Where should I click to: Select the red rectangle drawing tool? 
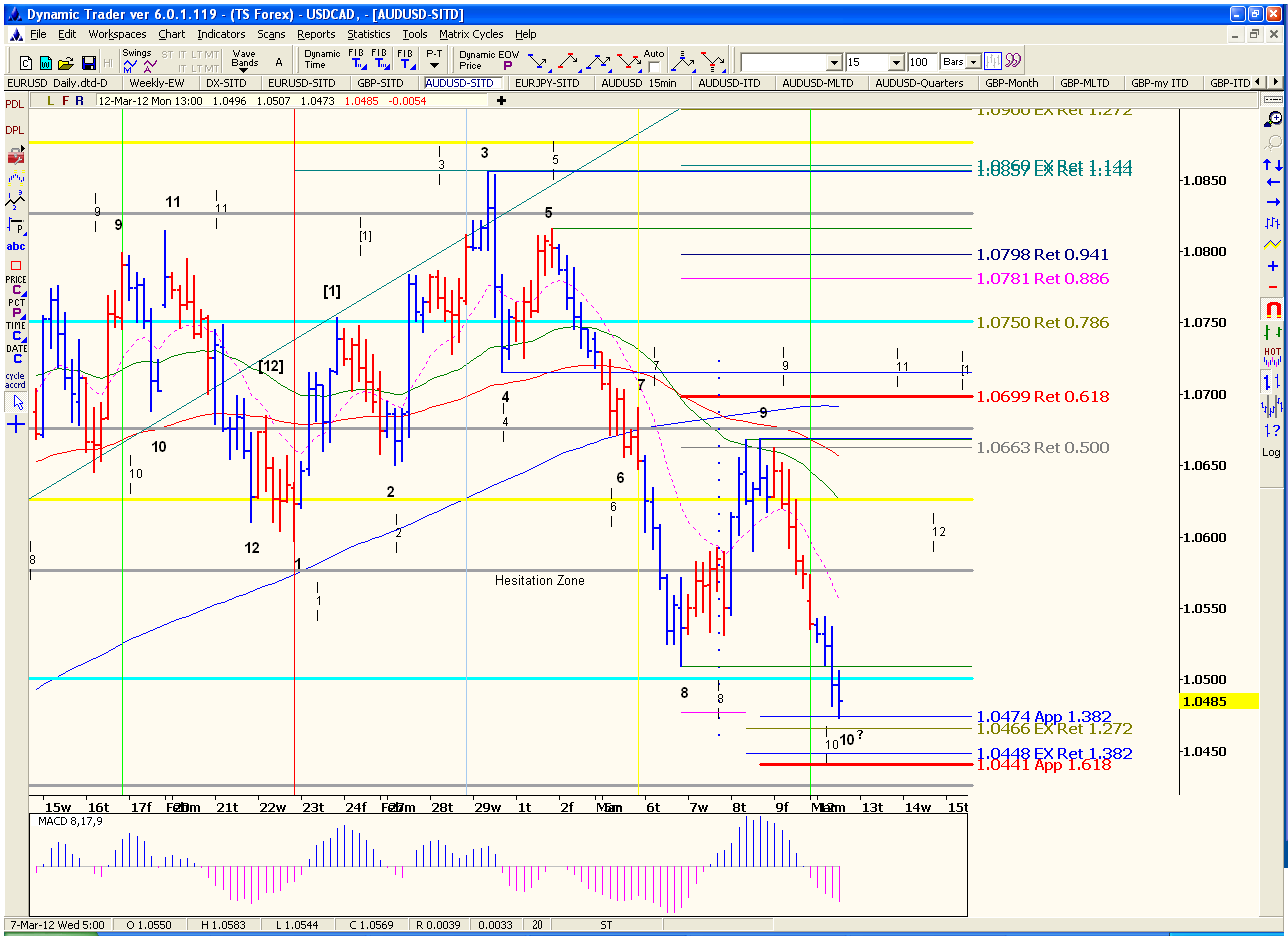15,265
